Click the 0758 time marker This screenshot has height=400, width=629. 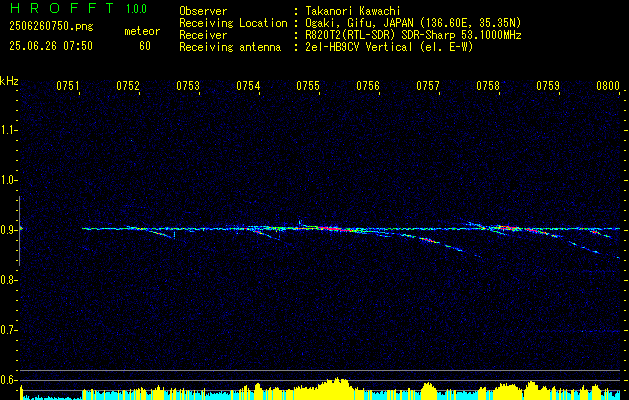coord(488,86)
